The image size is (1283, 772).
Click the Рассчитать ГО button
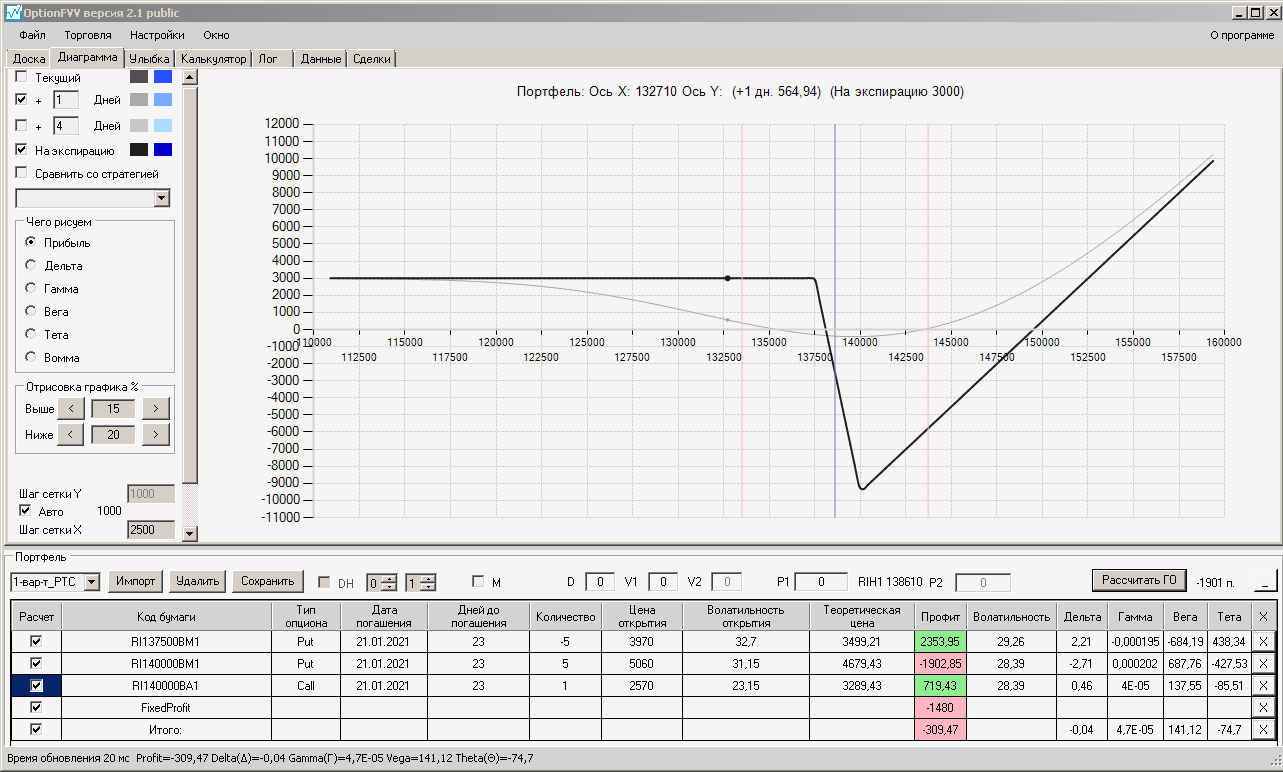1139,580
